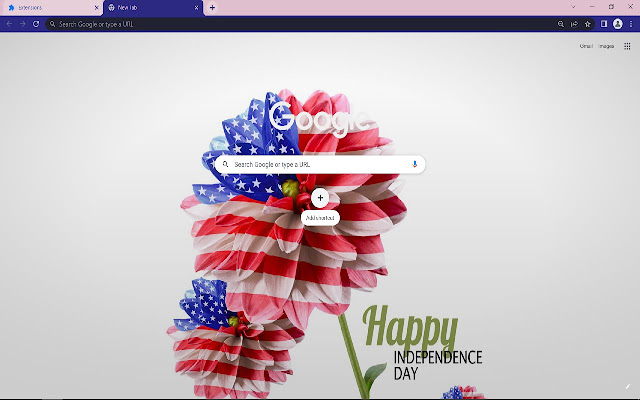640x400 pixels.
Task: Click the Add shortcut label
Action: pos(320,218)
